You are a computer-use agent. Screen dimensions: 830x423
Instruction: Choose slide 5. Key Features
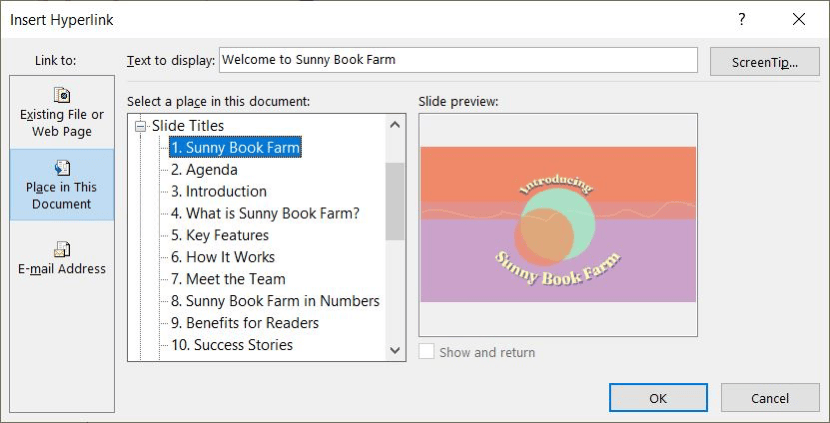pos(220,235)
